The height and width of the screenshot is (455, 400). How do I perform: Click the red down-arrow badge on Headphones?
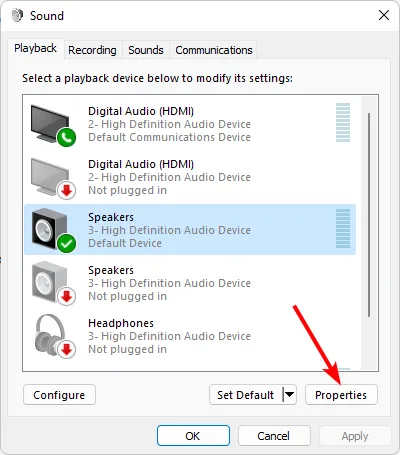point(67,349)
